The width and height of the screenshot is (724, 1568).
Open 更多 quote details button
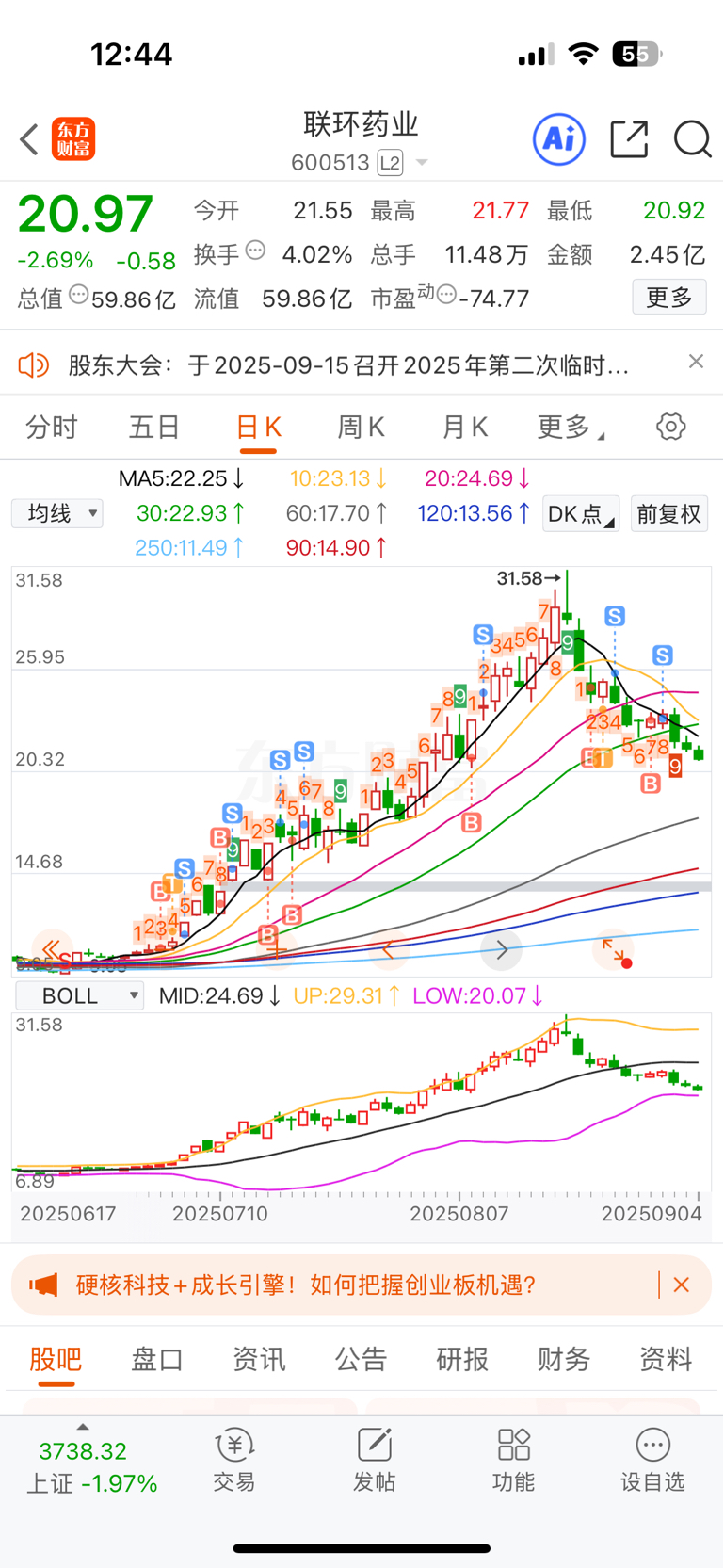(x=669, y=298)
